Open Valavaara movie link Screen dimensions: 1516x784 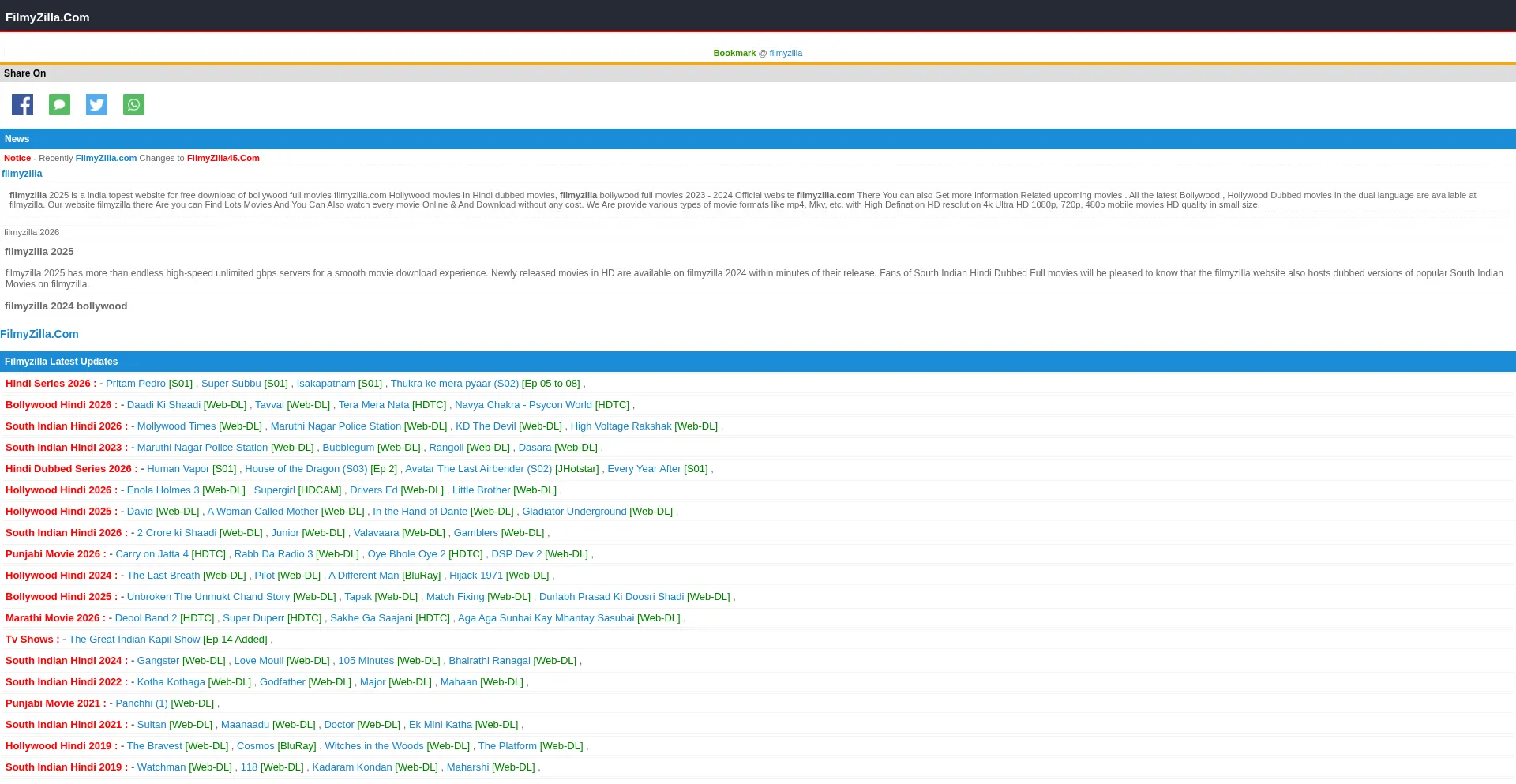click(x=377, y=533)
